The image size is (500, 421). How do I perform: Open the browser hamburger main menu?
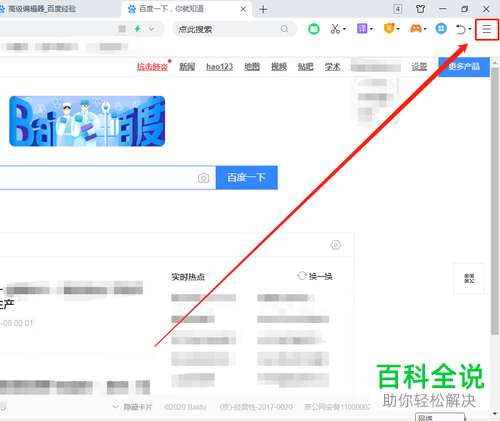[487, 29]
